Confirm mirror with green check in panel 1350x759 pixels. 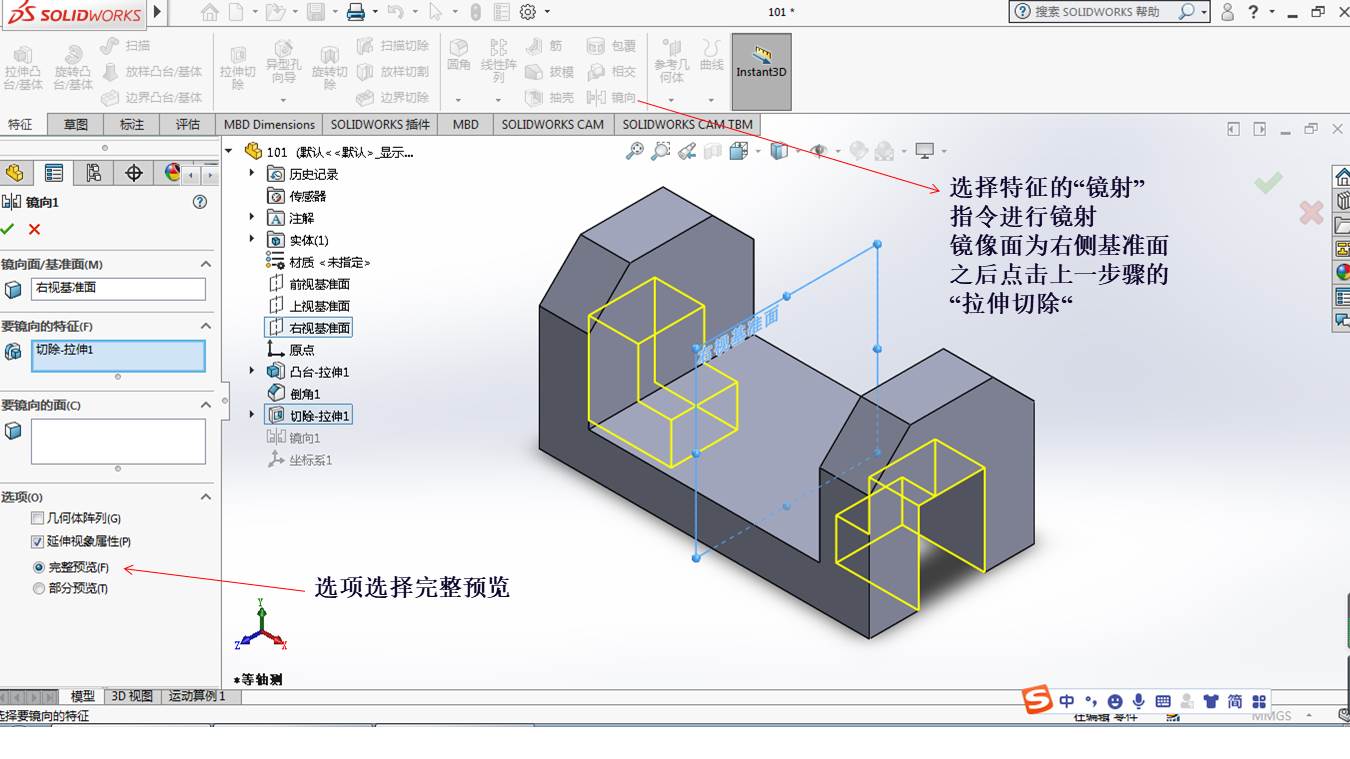8,229
